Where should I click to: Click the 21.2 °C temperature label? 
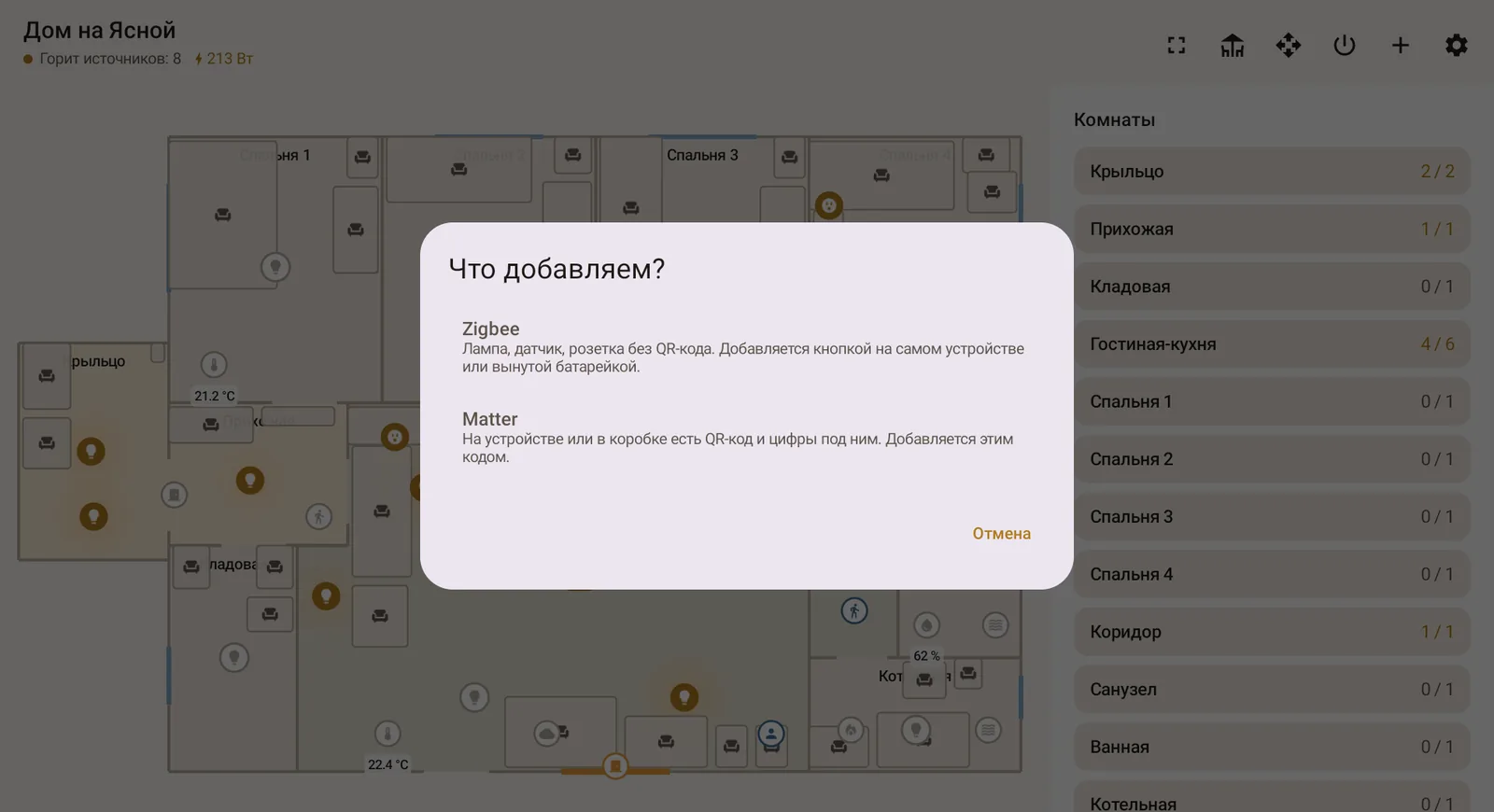point(215,396)
